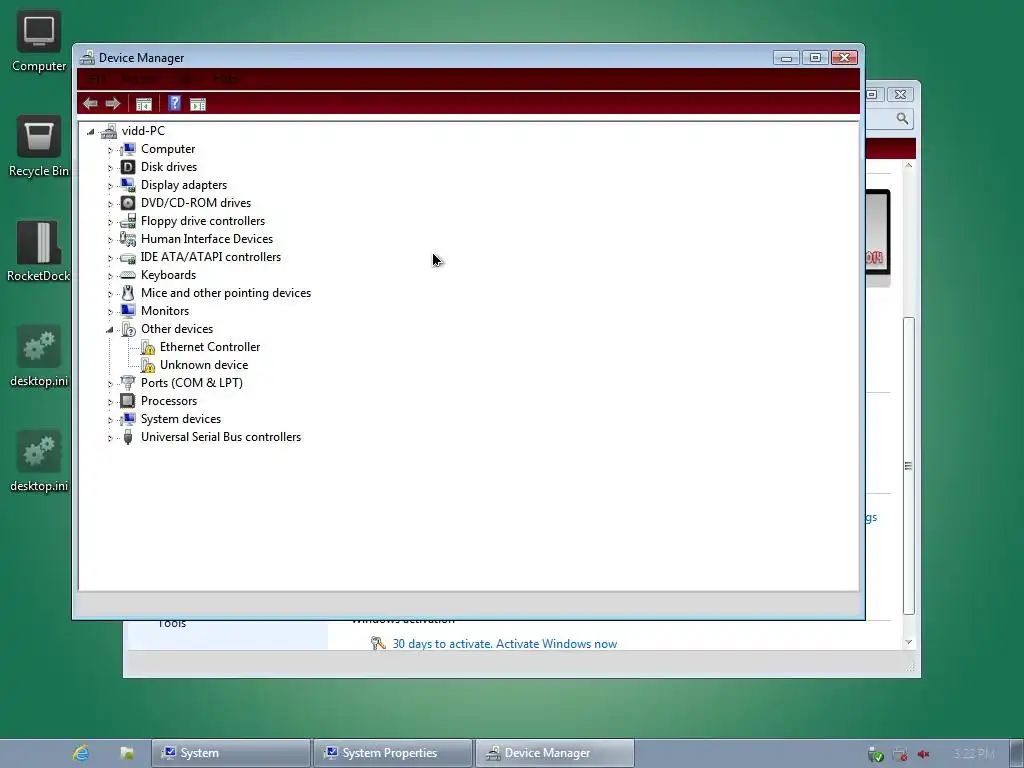Switch to the System taskbar button
Image resolution: width=1024 pixels, height=768 pixels.
tap(231, 753)
